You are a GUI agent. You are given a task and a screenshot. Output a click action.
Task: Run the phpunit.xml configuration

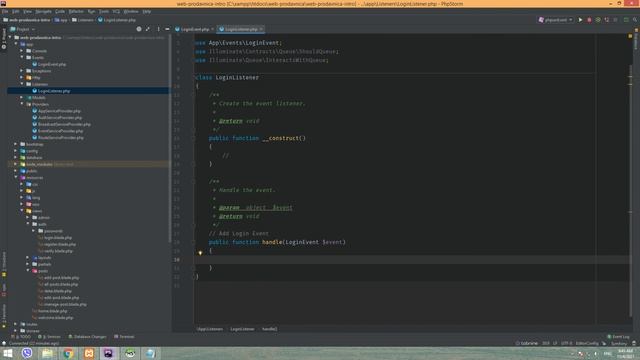[580, 20]
